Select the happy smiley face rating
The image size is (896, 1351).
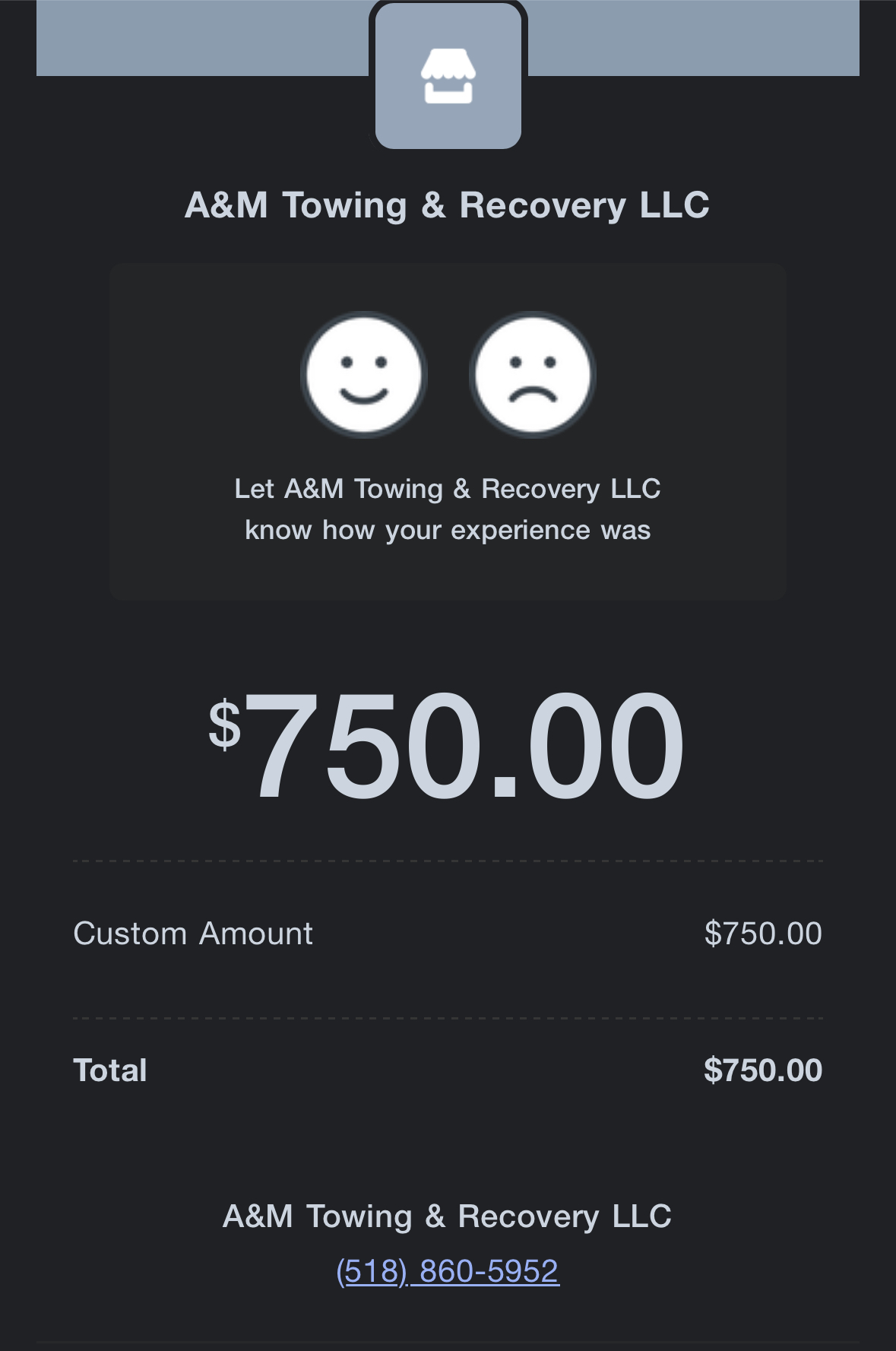tap(364, 374)
